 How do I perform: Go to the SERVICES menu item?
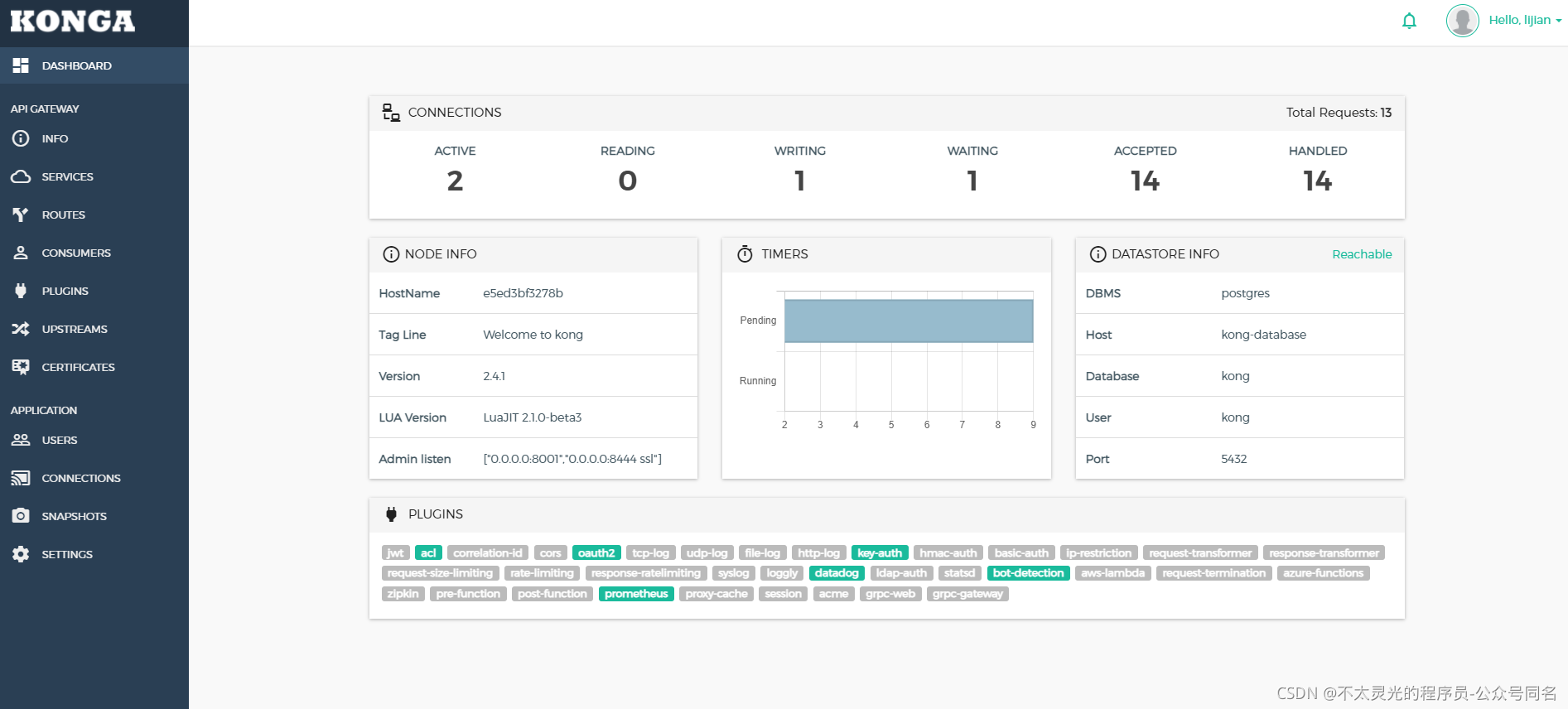[94, 176]
